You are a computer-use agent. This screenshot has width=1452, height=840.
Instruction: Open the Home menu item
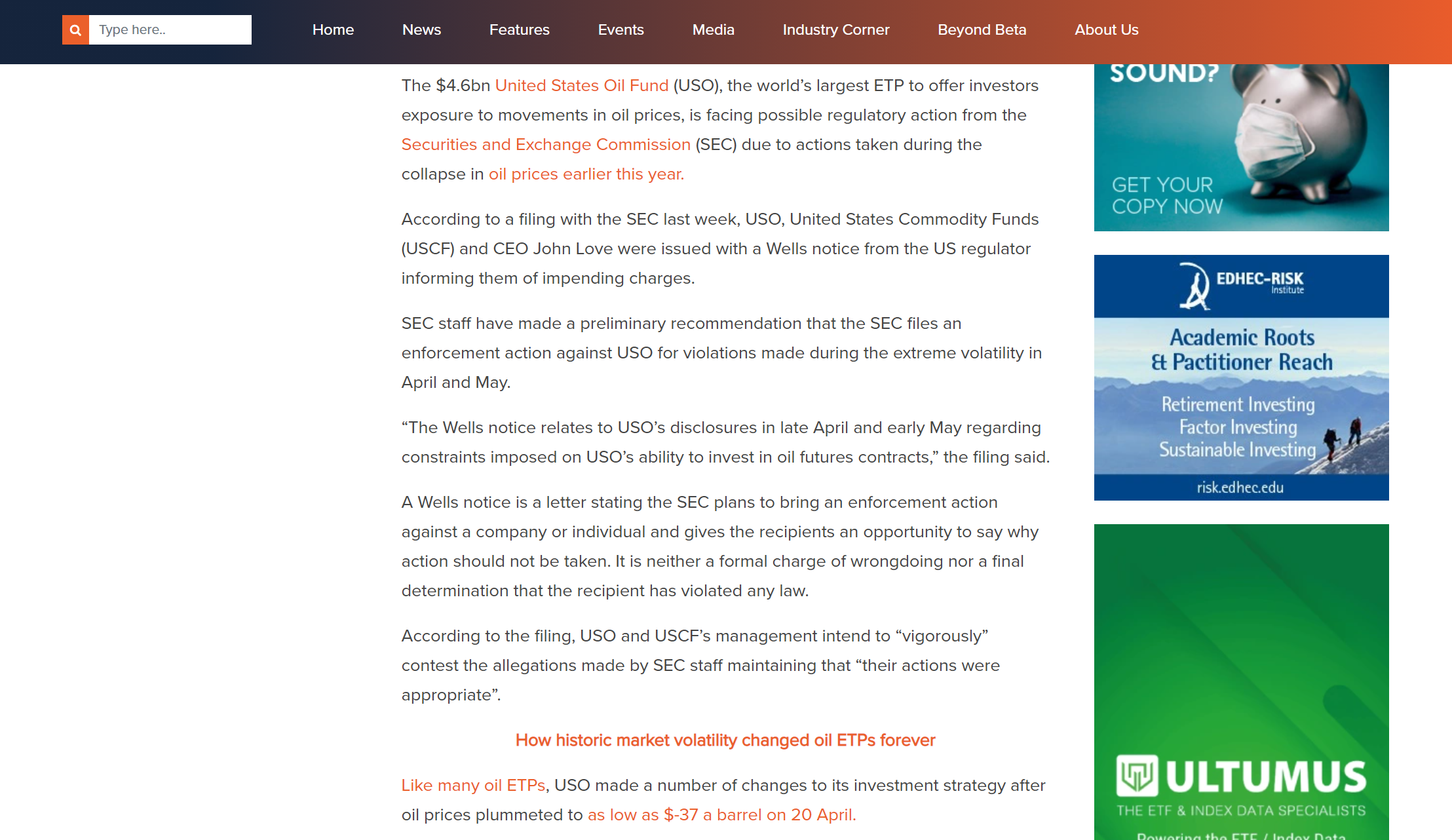pos(333,29)
